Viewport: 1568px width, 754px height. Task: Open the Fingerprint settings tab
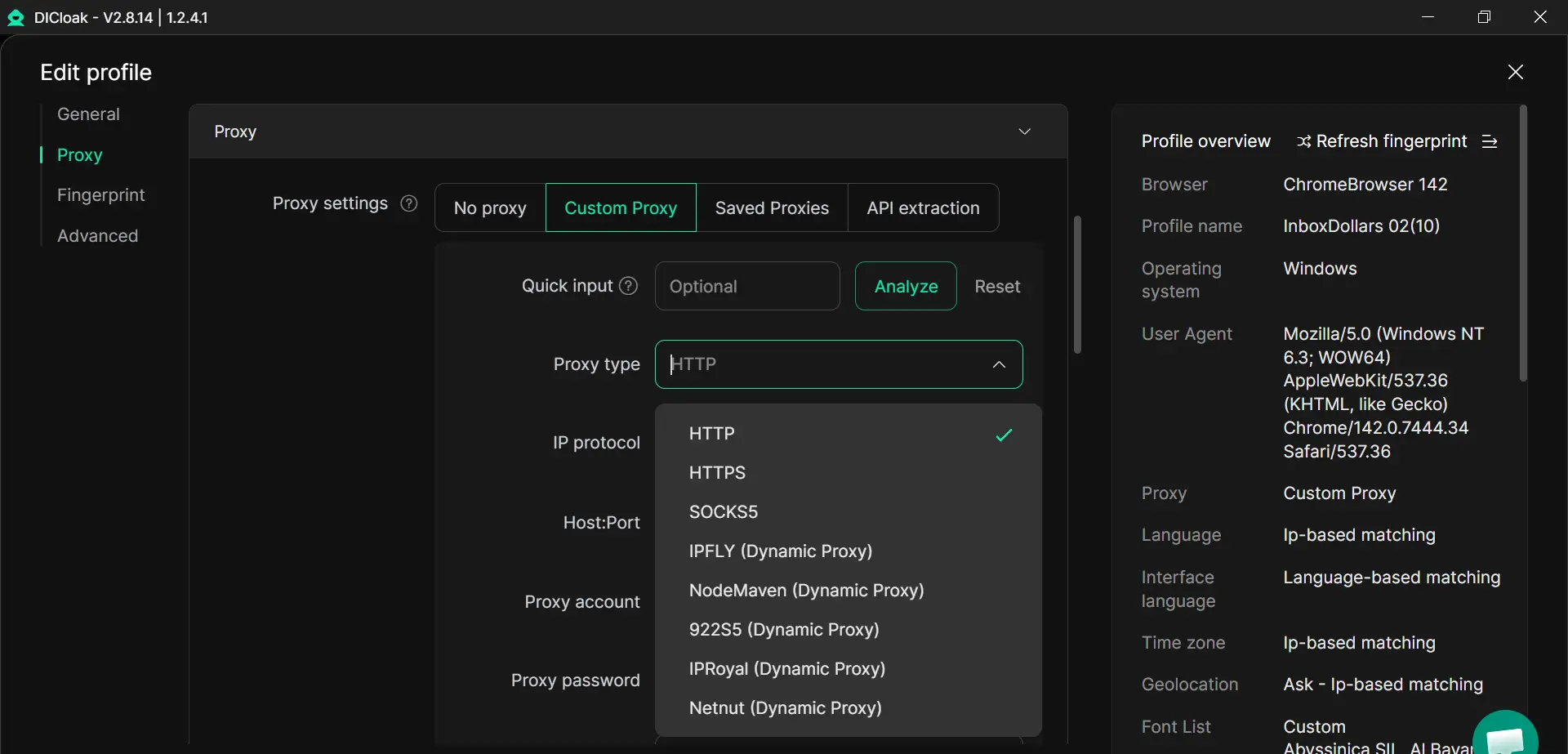[x=100, y=195]
